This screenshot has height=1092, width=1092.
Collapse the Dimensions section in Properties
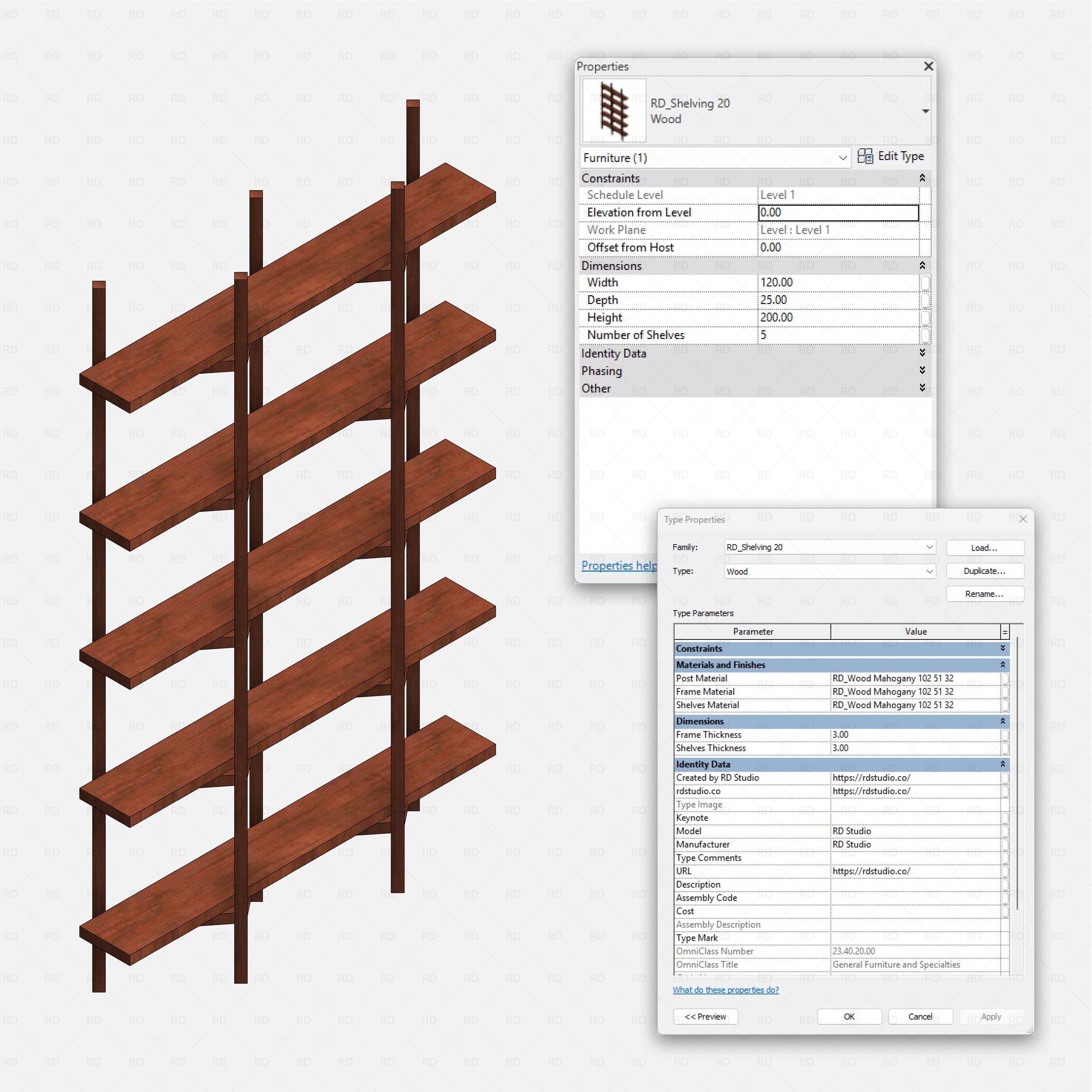click(922, 265)
